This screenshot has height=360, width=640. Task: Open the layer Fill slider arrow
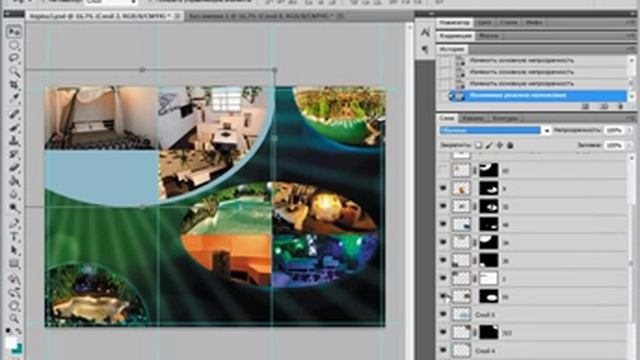(x=629, y=145)
